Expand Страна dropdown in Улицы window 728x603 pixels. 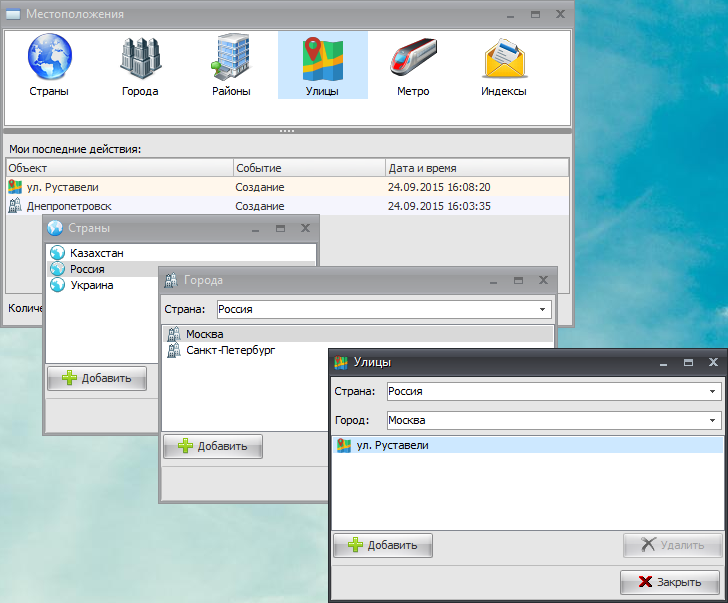click(712, 392)
